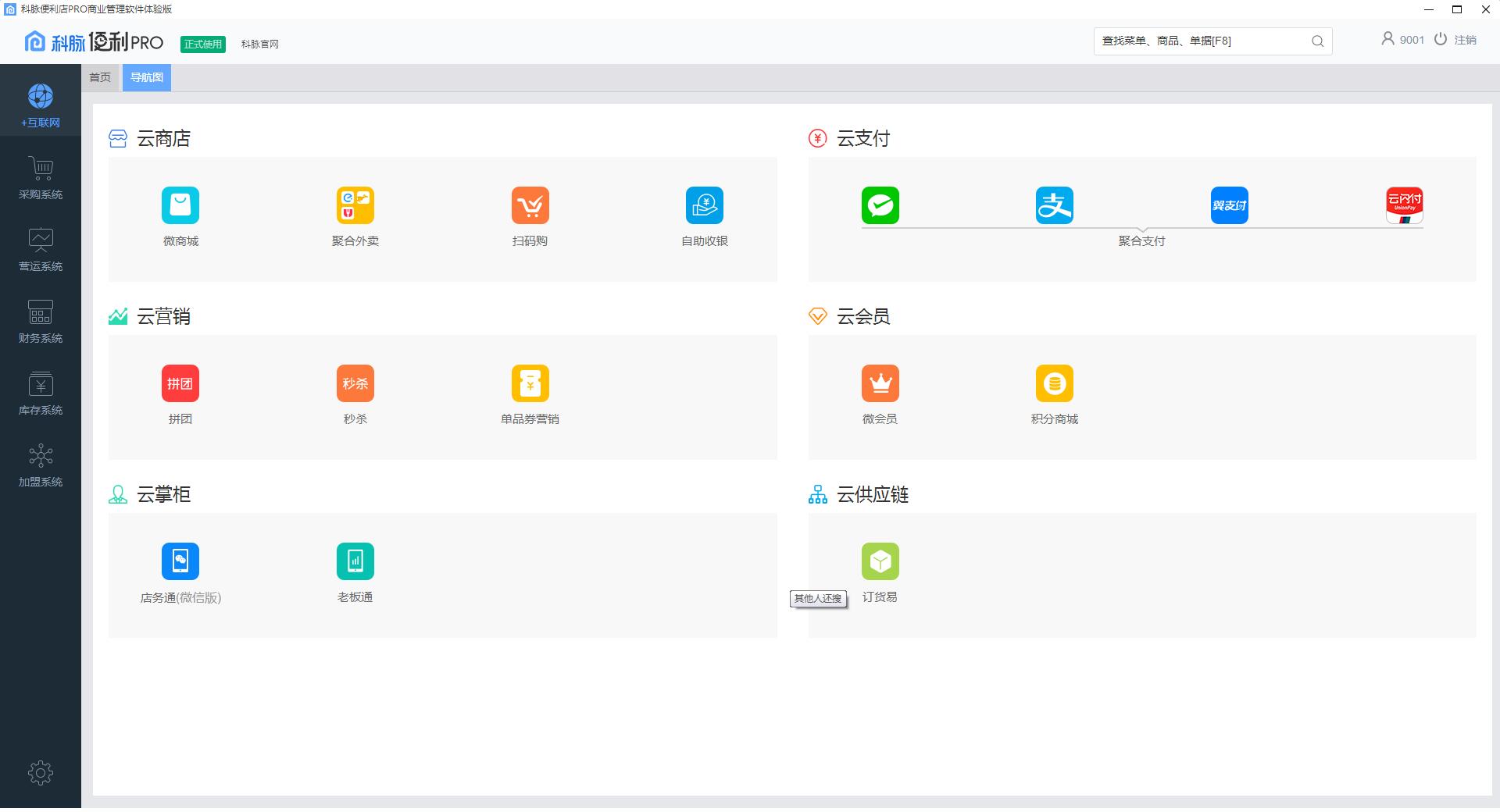
Task: Launch 店务通(微信版) icon
Action: [180, 561]
